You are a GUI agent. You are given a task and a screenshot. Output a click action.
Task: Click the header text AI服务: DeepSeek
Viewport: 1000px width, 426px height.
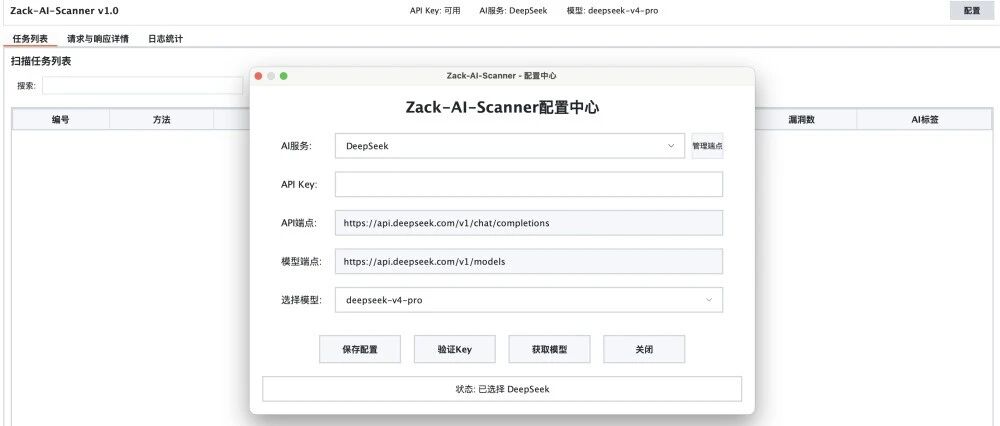pyautogui.click(x=513, y=11)
